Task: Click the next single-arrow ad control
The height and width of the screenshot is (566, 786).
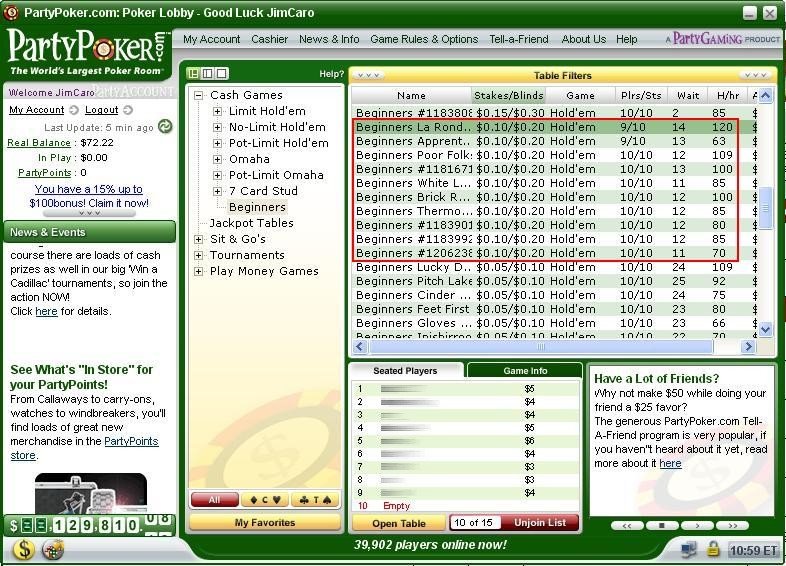Action: click(697, 525)
